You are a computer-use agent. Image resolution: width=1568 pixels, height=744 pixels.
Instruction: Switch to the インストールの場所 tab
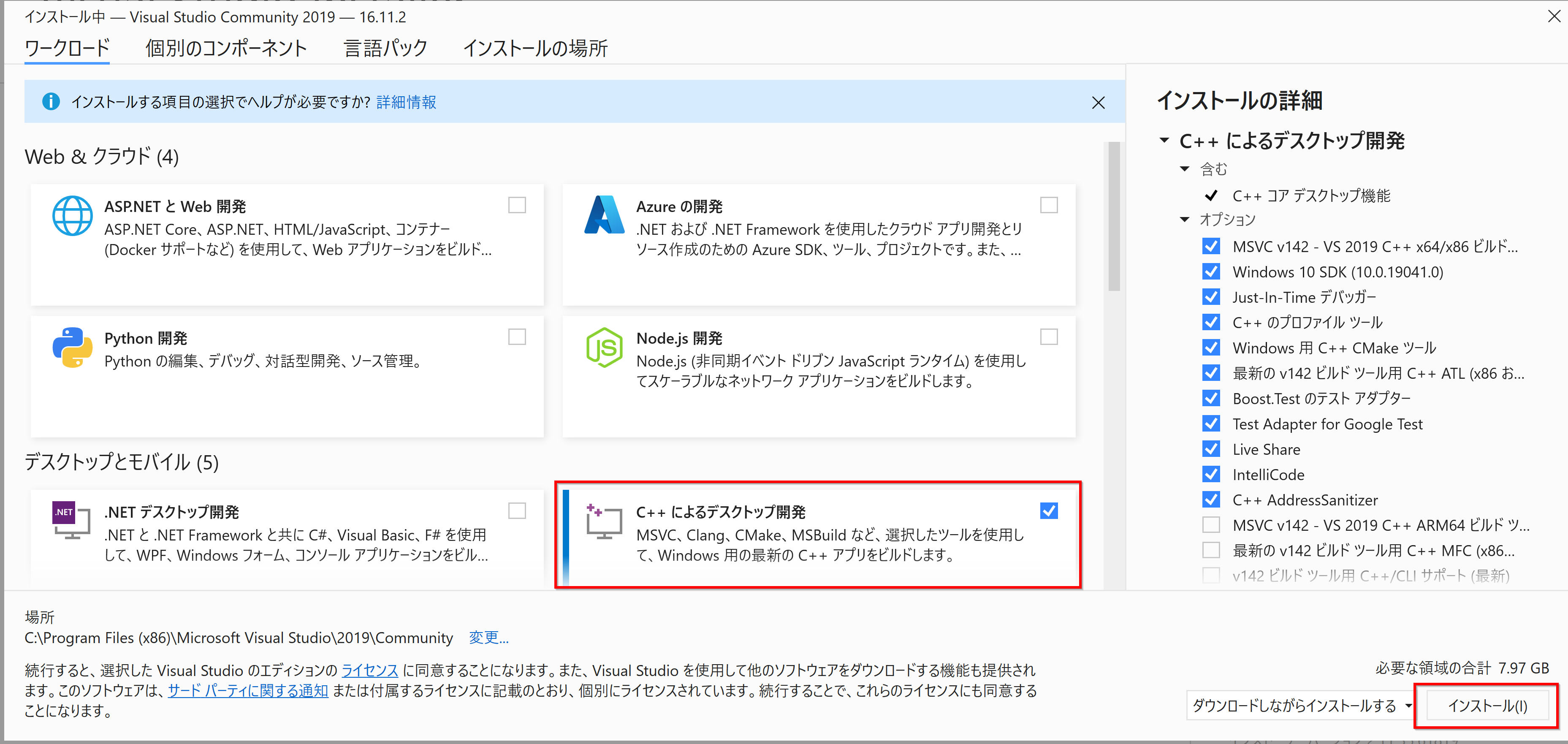[x=536, y=48]
